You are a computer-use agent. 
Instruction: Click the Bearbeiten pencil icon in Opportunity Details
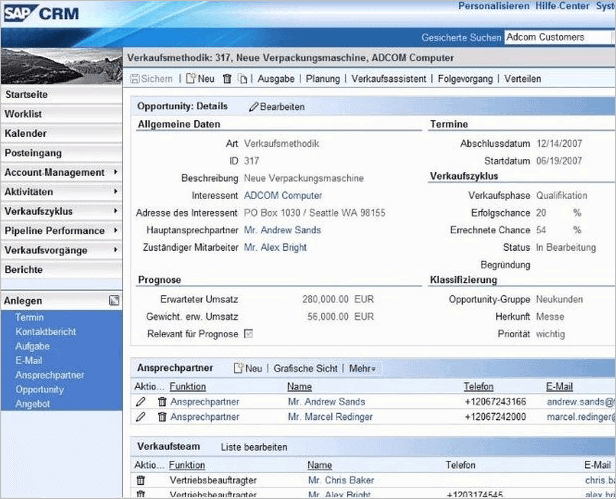pos(254,107)
